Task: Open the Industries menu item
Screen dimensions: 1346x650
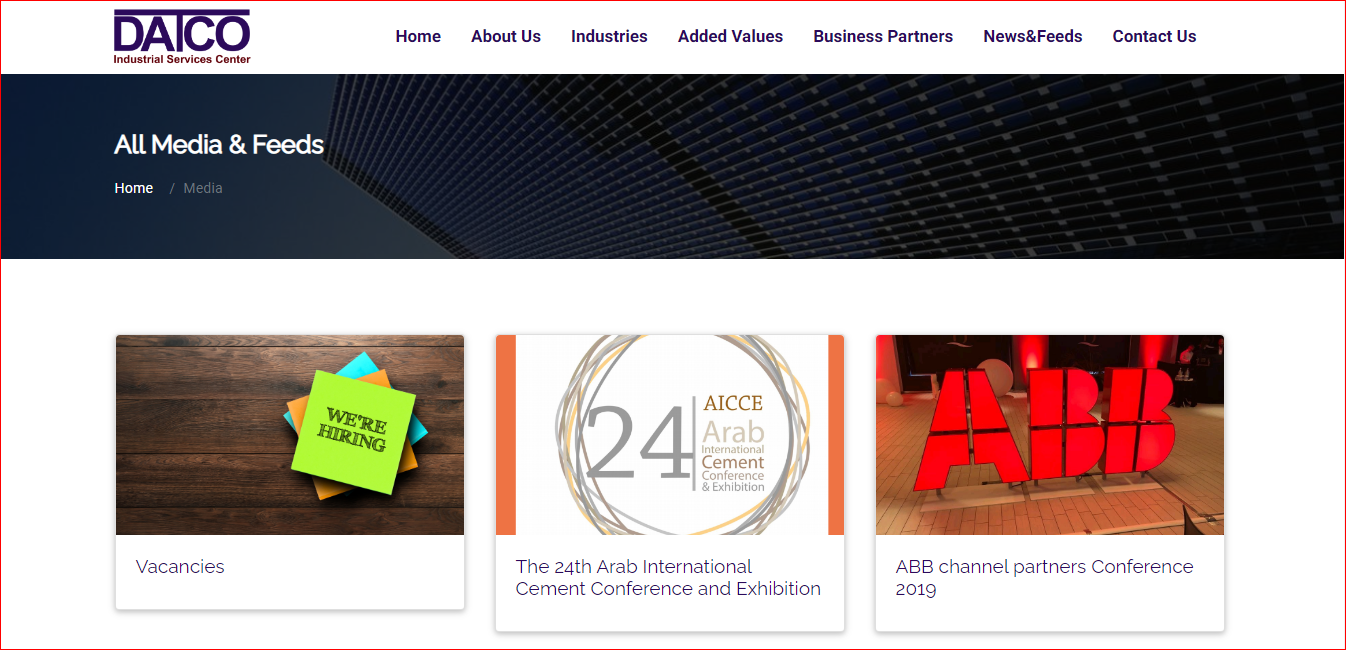Action: 609,36
